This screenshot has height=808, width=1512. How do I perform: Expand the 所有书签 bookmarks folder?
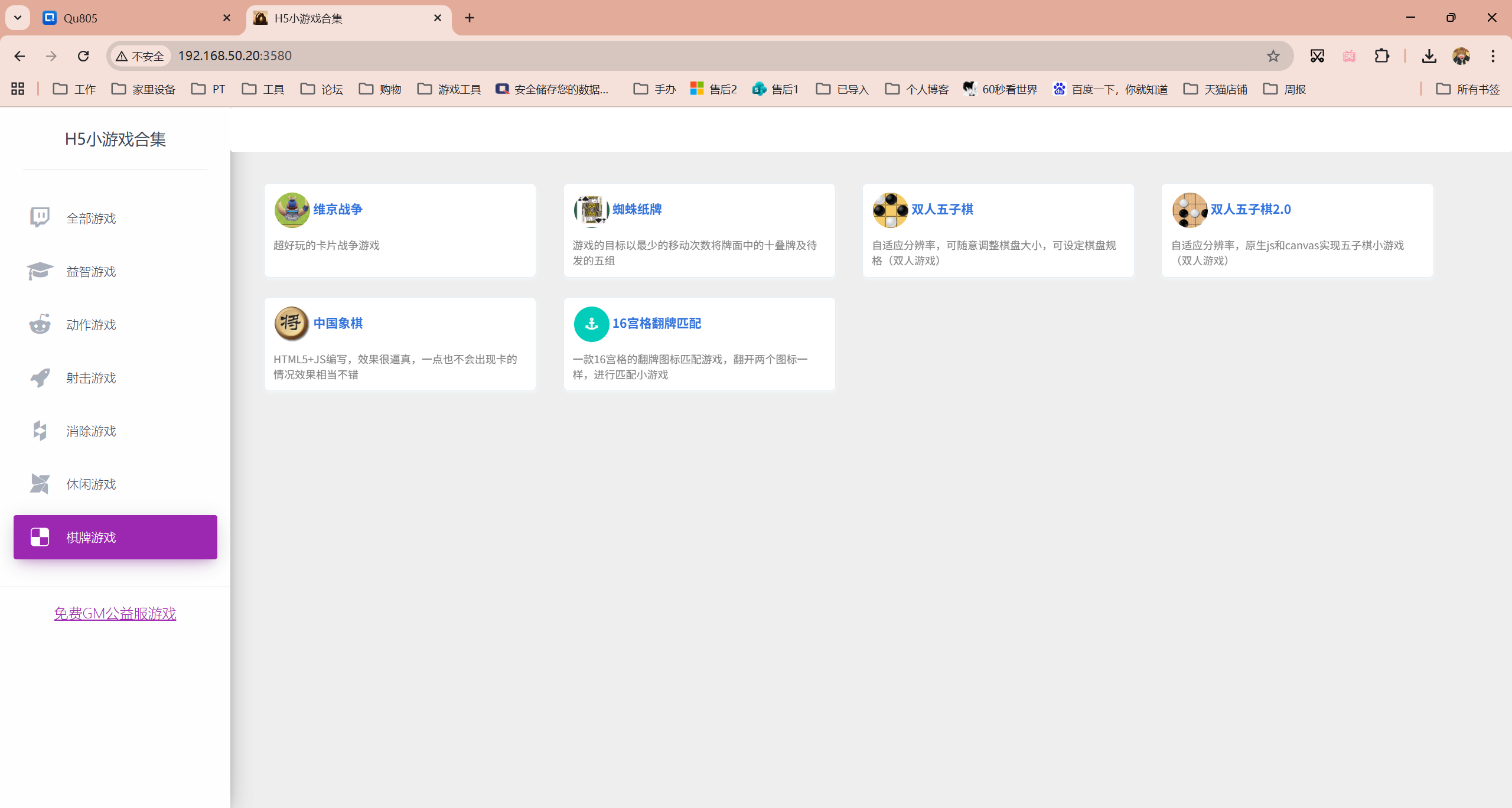[1468, 89]
